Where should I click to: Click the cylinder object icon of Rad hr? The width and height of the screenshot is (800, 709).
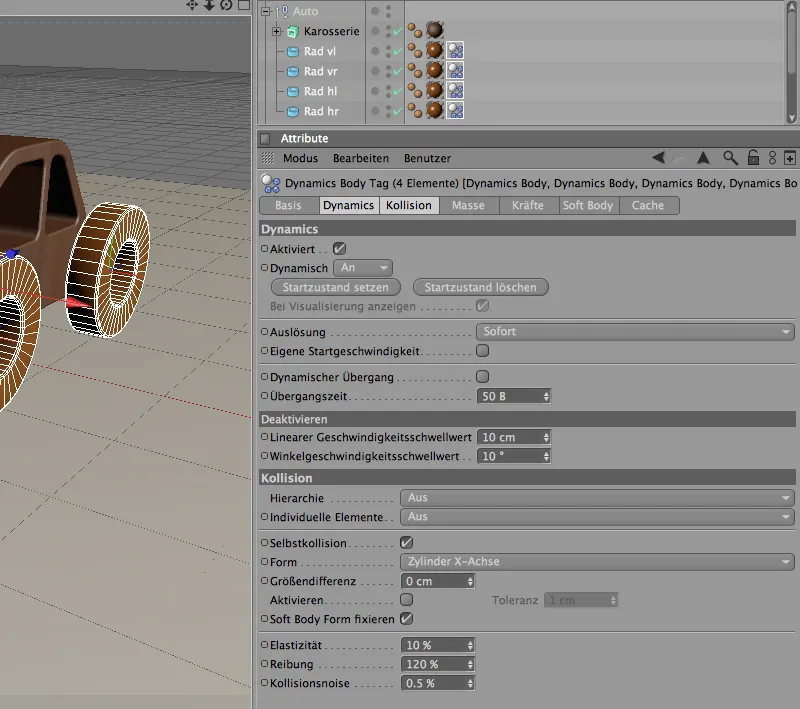(292, 111)
